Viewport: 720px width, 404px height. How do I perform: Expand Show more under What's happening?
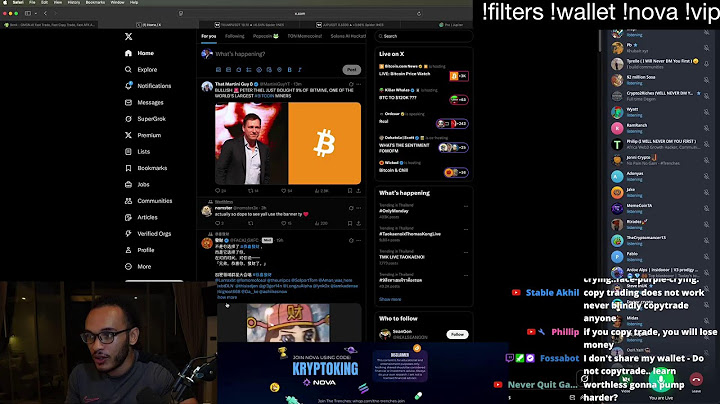(390, 299)
